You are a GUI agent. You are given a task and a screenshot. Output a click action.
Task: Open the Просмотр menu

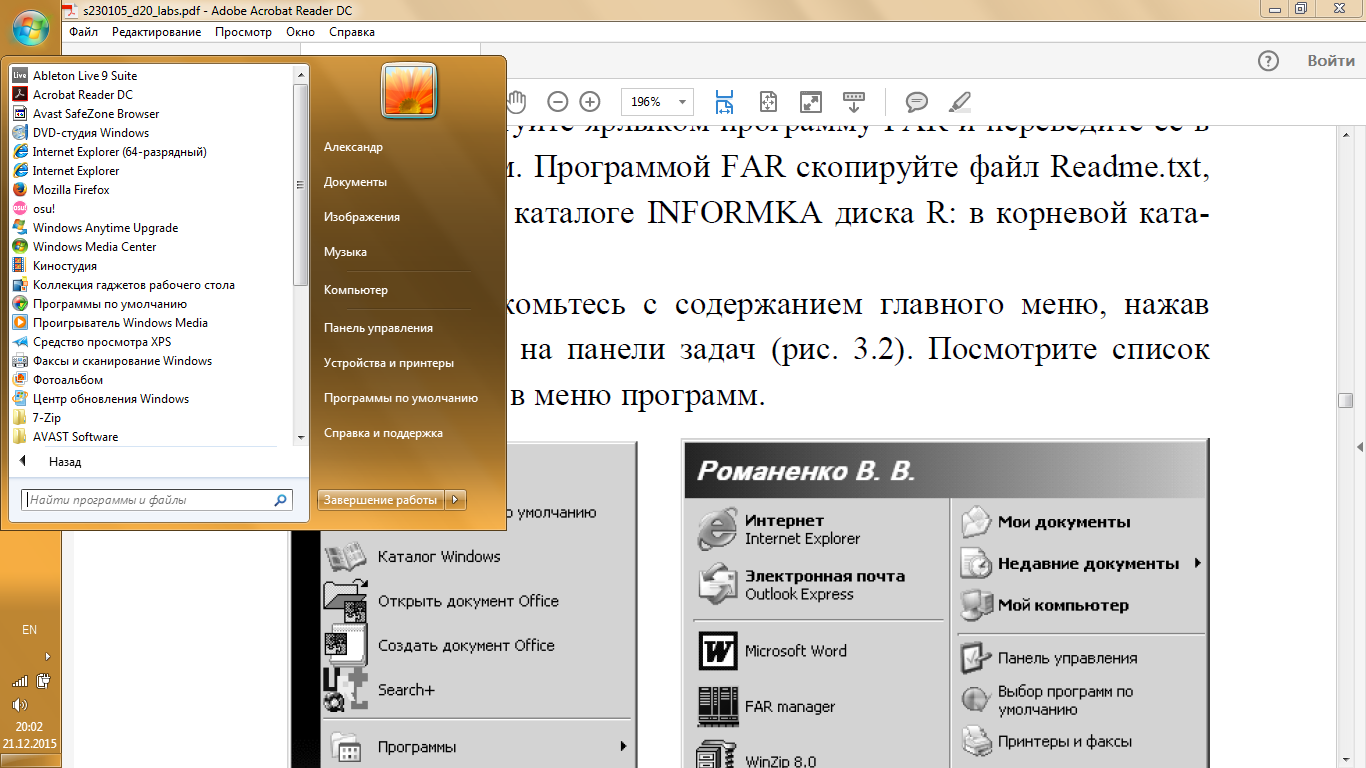tap(243, 32)
